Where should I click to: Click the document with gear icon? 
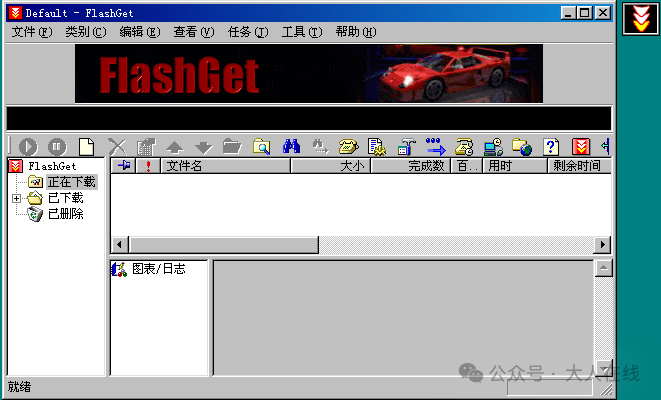(x=377, y=147)
